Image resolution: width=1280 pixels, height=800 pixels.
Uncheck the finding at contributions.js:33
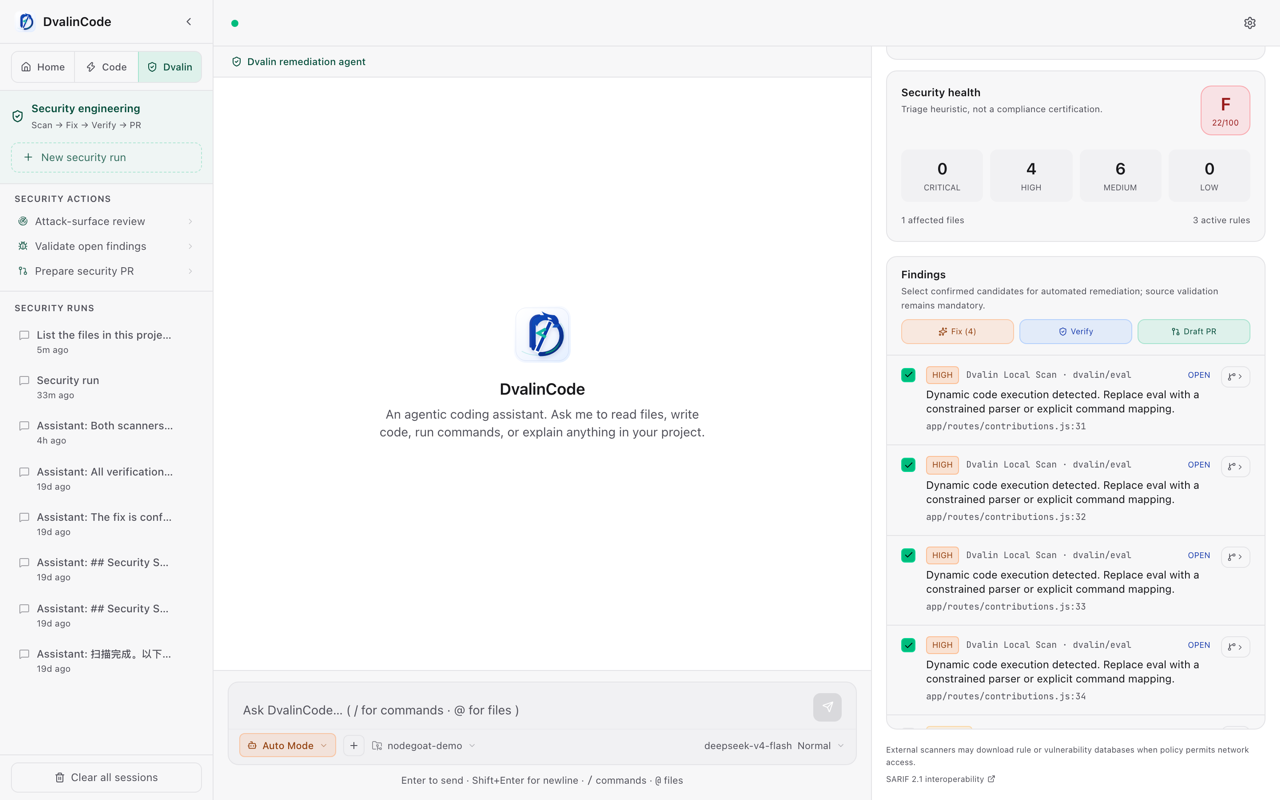click(x=908, y=555)
